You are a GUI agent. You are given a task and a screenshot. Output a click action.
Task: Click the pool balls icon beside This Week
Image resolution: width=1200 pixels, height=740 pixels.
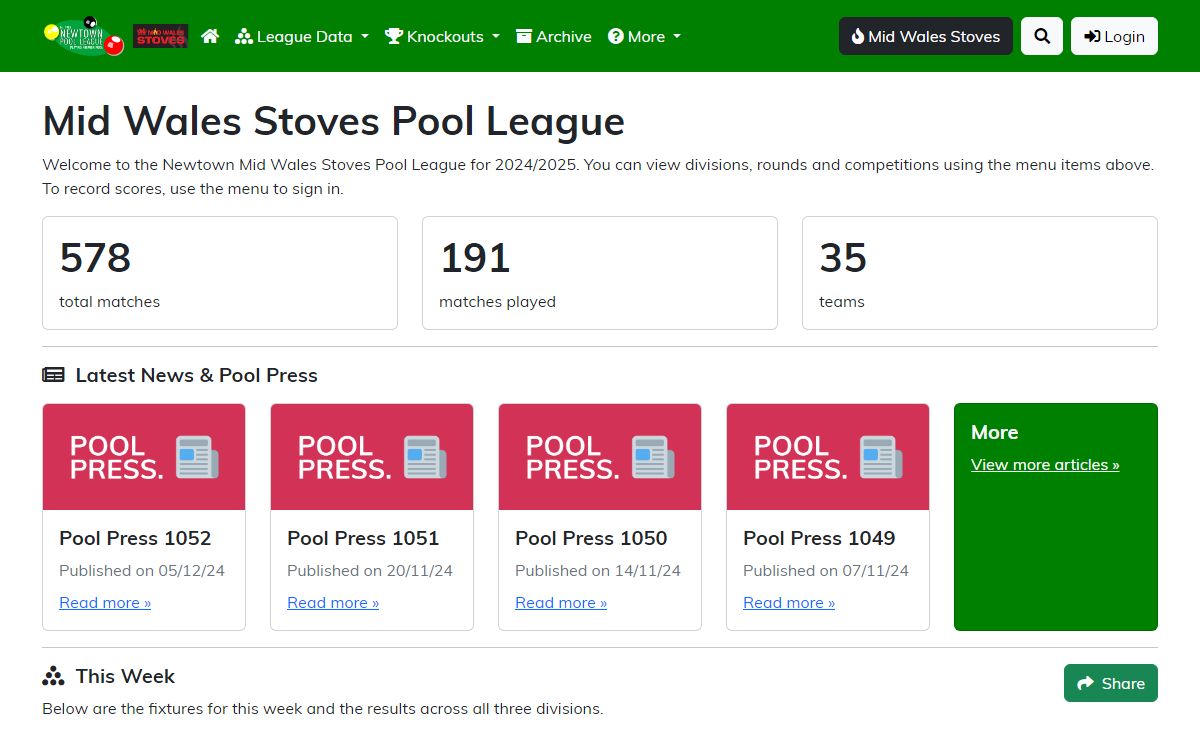pyautogui.click(x=53, y=676)
